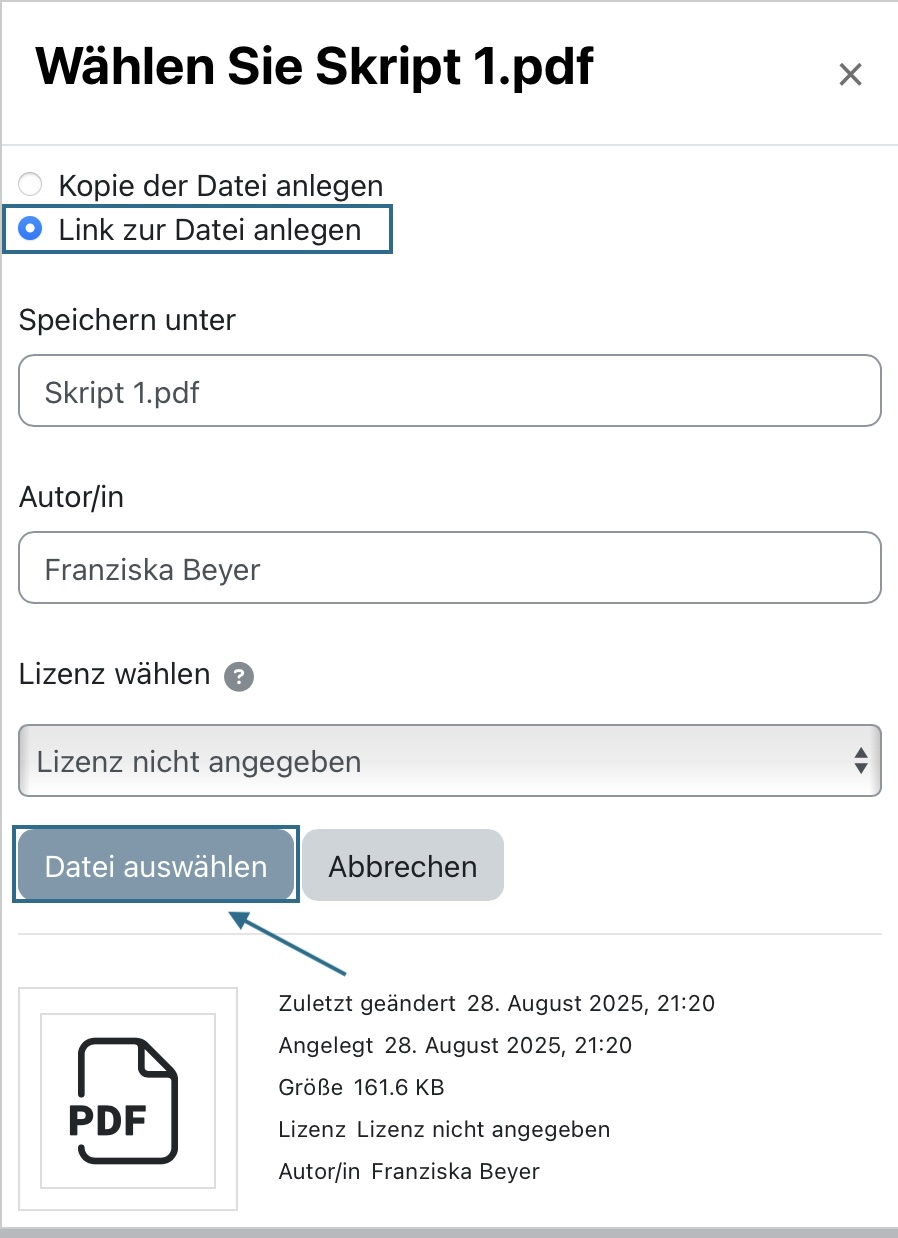Click the Speichern unter label
The height and width of the screenshot is (1238, 898).
pyautogui.click(x=127, y=320)
